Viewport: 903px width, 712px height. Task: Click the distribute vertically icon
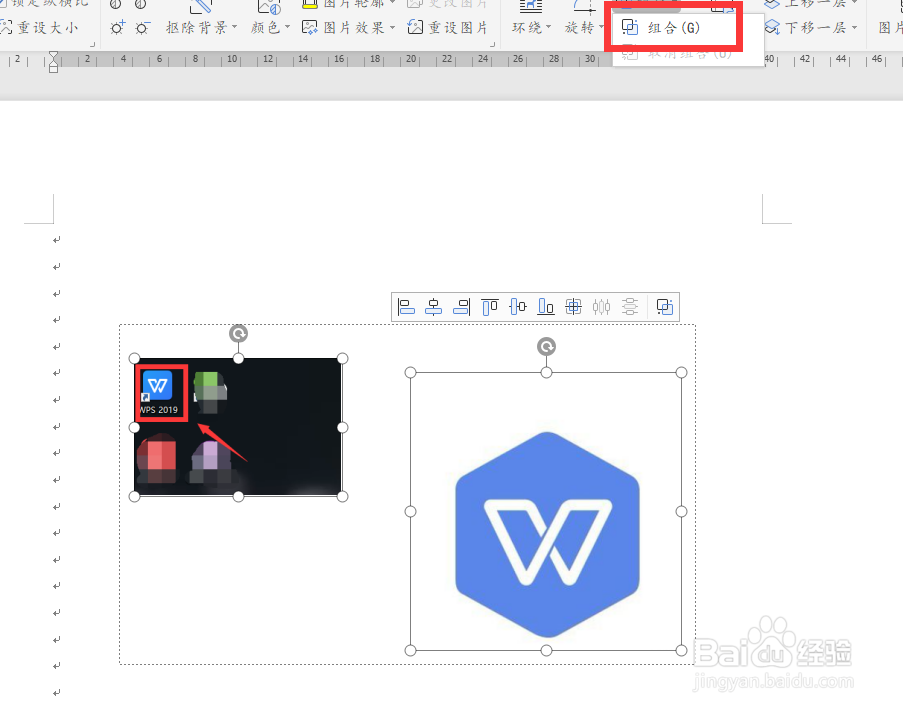click(x=630, y=307)
